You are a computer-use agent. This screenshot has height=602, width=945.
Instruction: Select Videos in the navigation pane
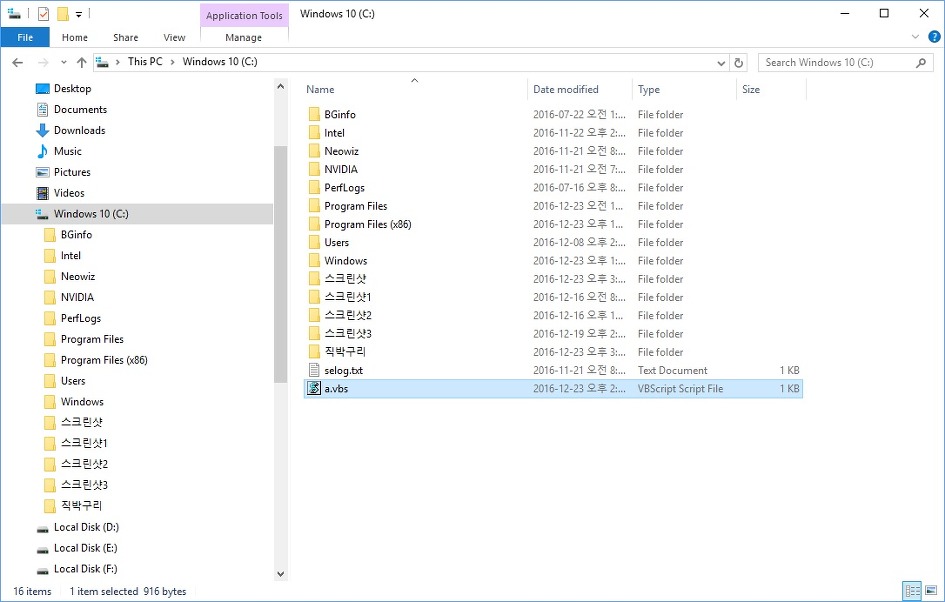(x=69, y=193)
